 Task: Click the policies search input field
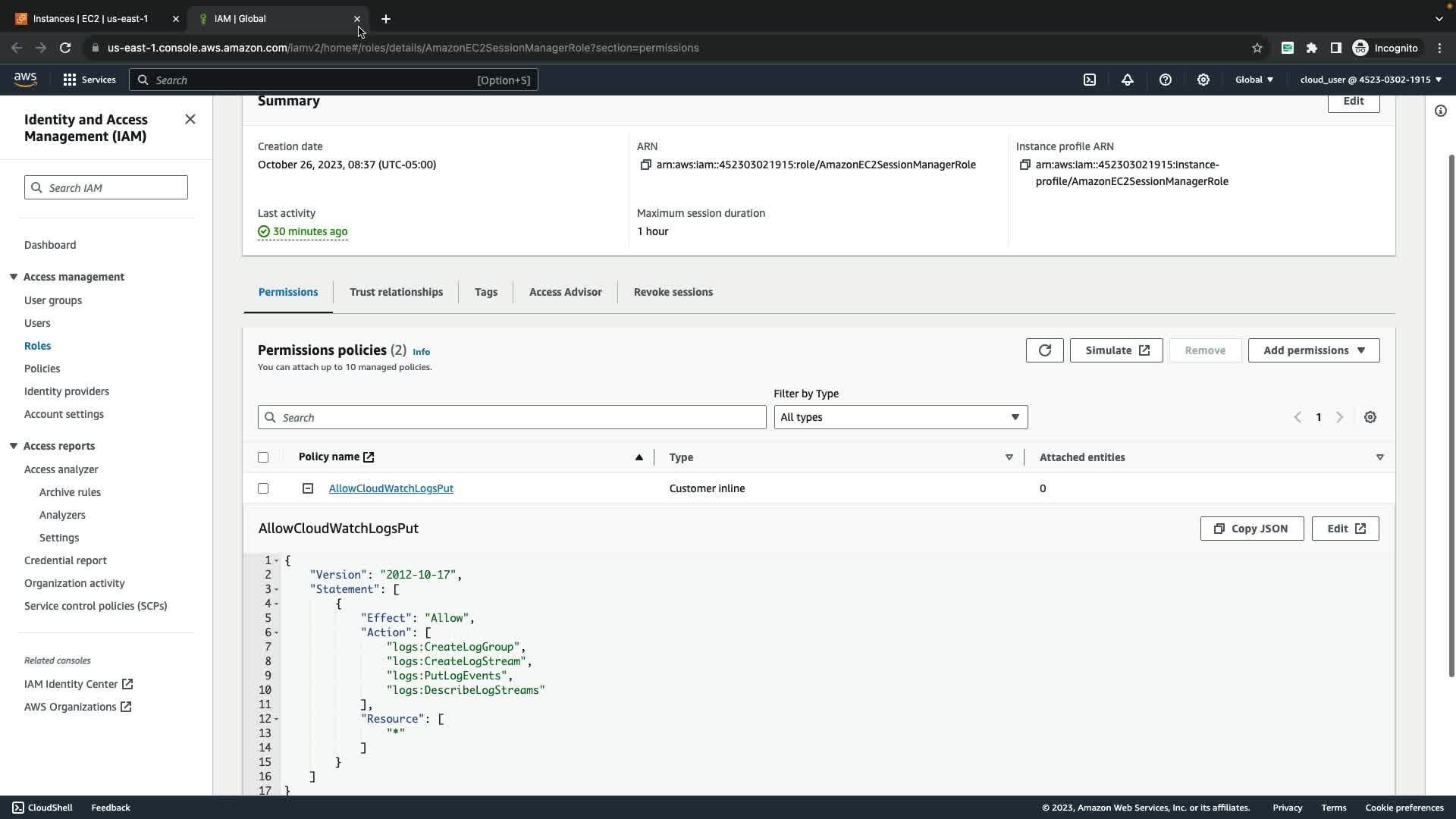point(512,417)
